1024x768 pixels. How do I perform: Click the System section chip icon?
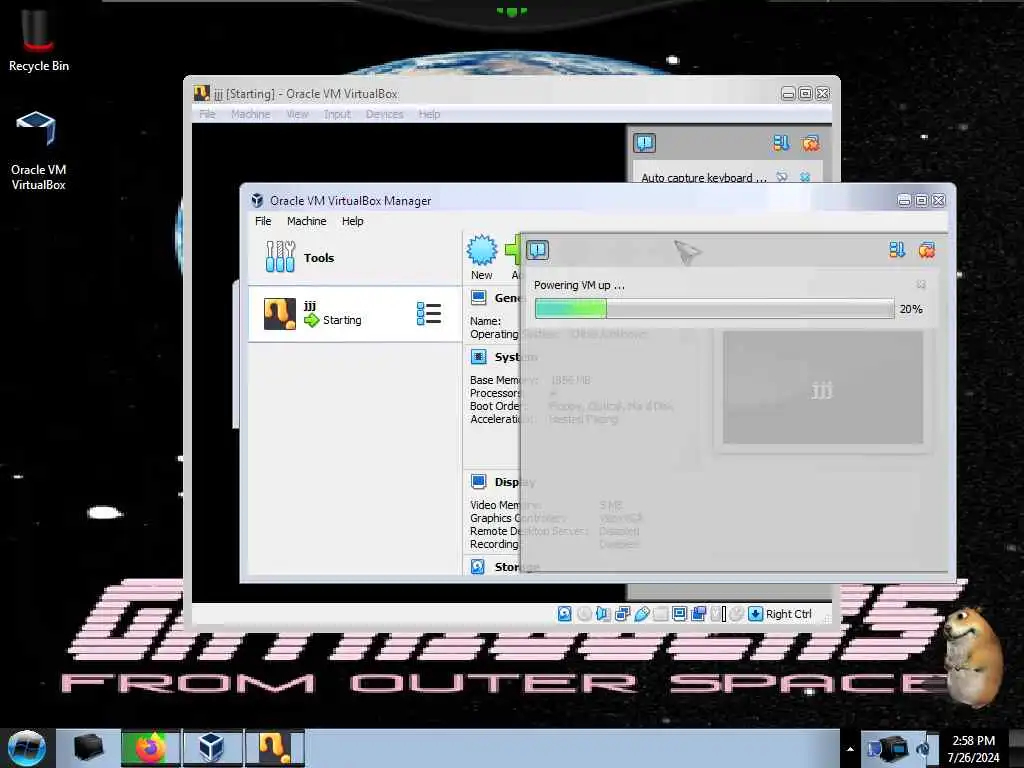pyautogui.click(x=479, y=357)
